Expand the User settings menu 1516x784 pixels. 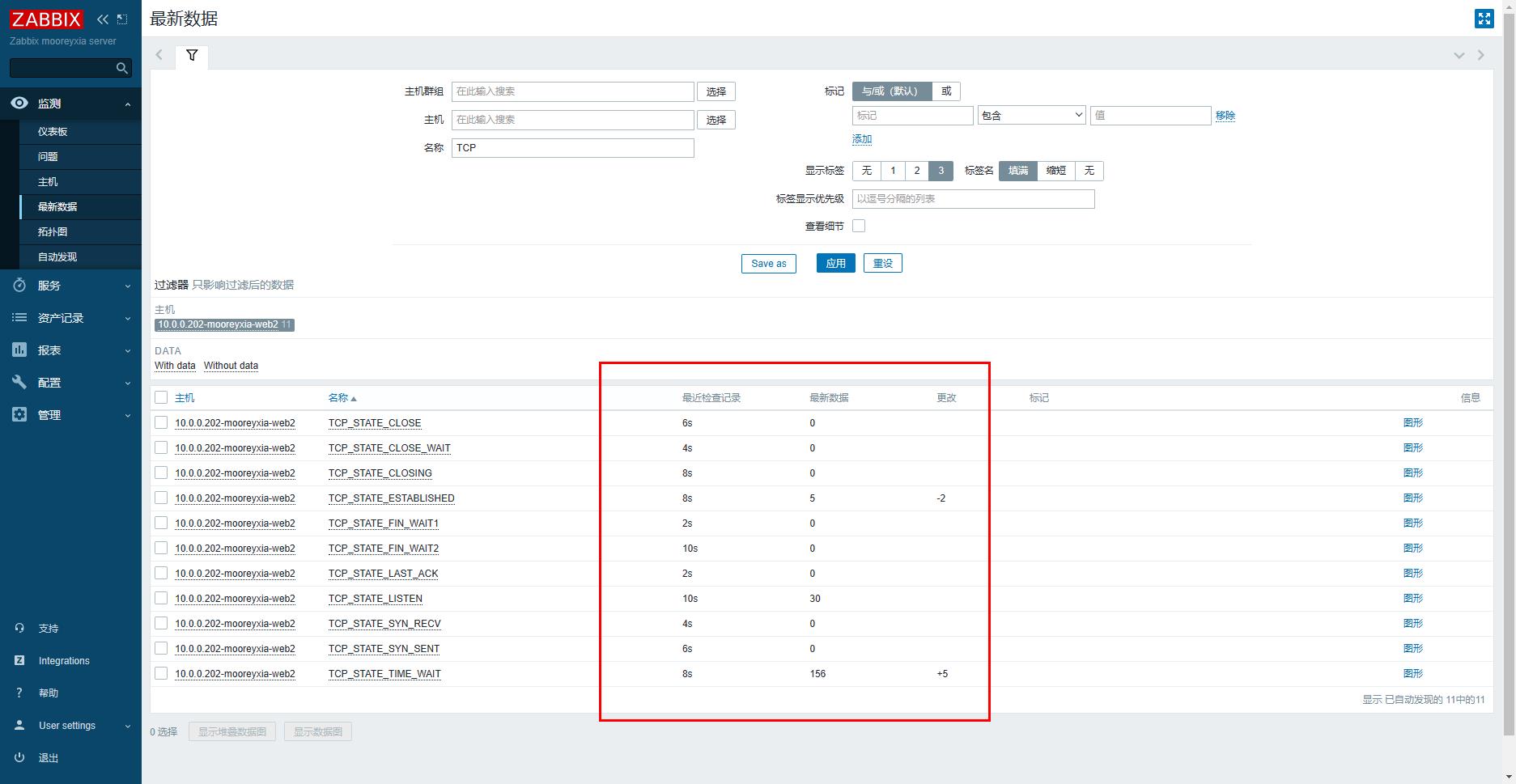(x=128, y=726)
